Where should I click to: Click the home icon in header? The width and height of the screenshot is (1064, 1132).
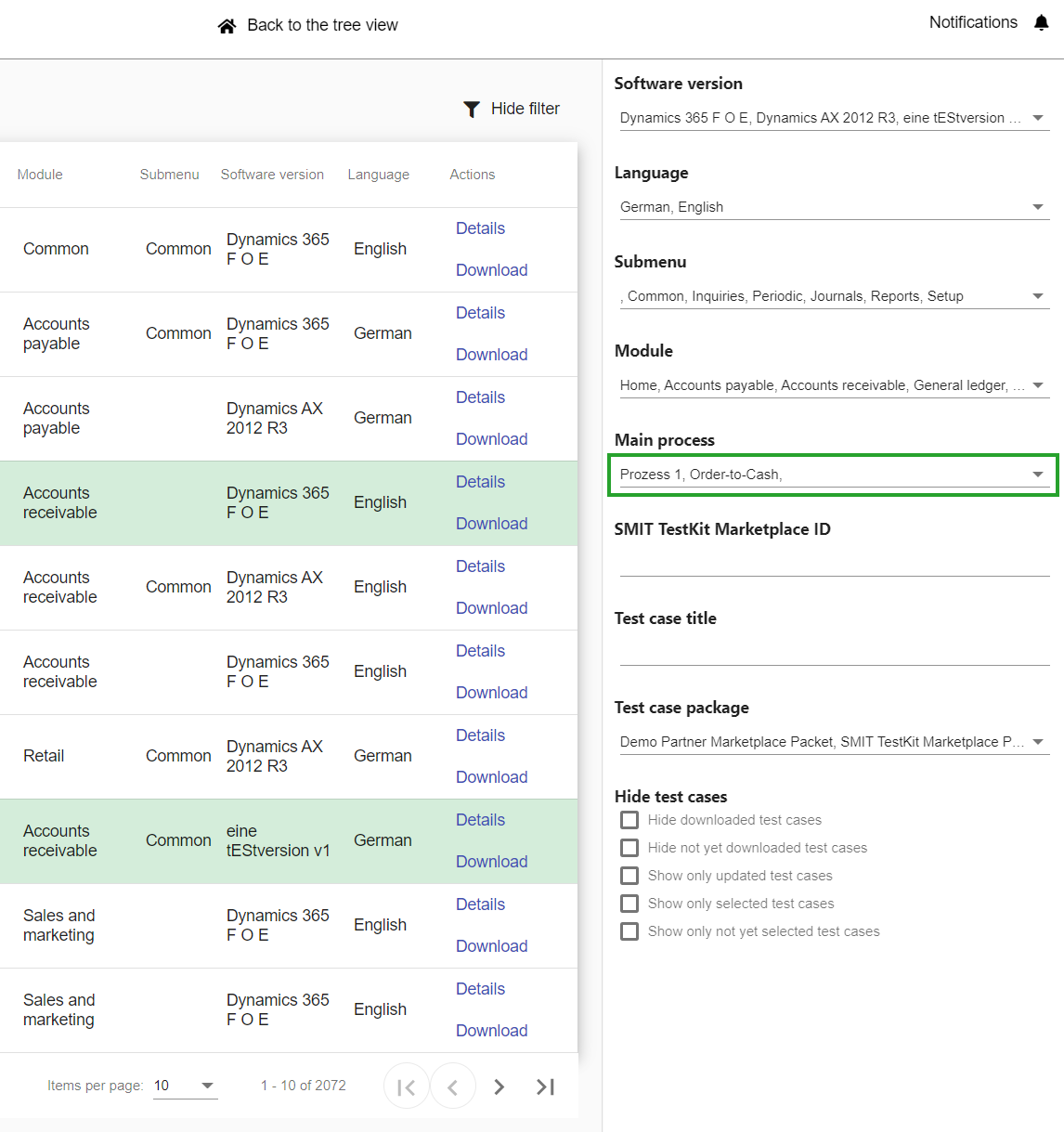tap(227, 26)
